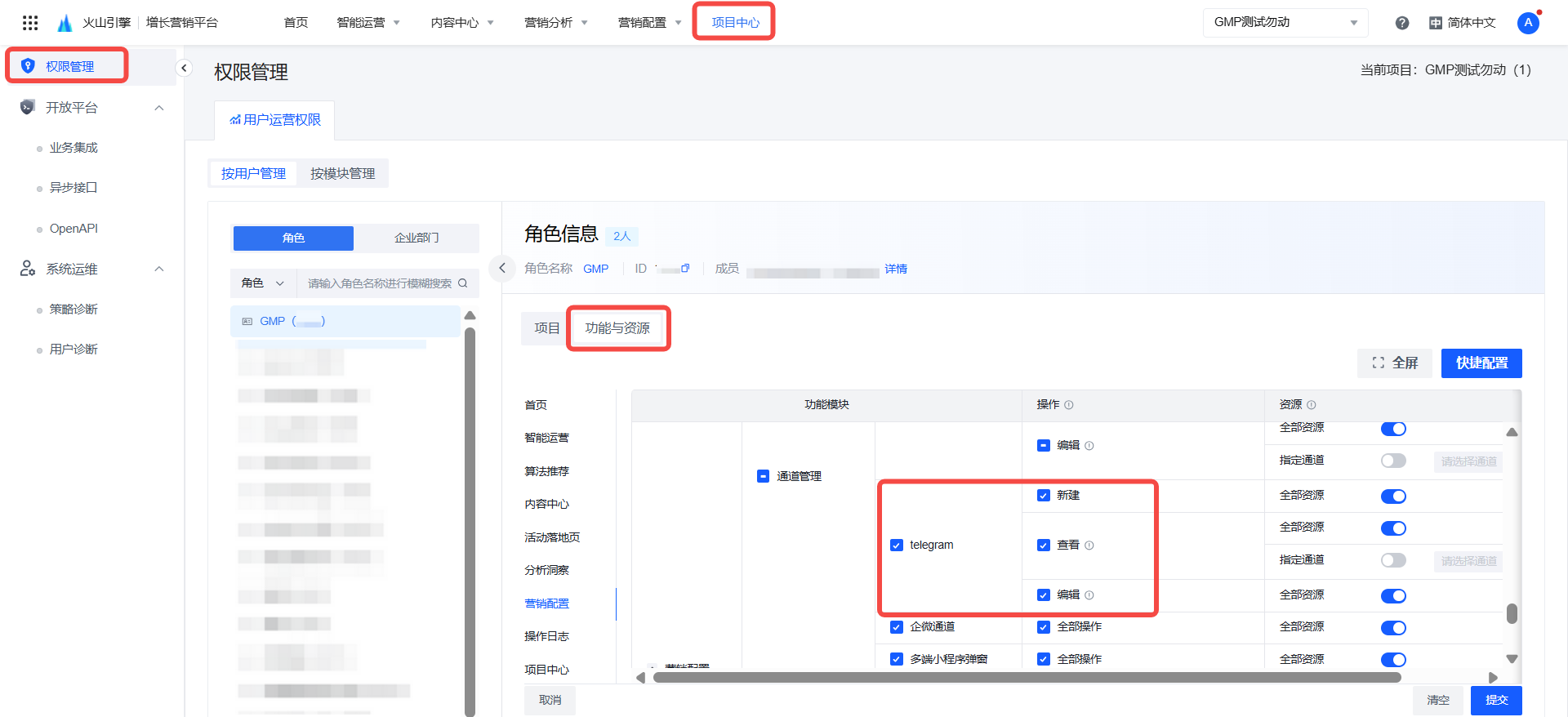Click the user avatar icon
This screenshot has width=1568, height=717.
(x=1528, y=23)
